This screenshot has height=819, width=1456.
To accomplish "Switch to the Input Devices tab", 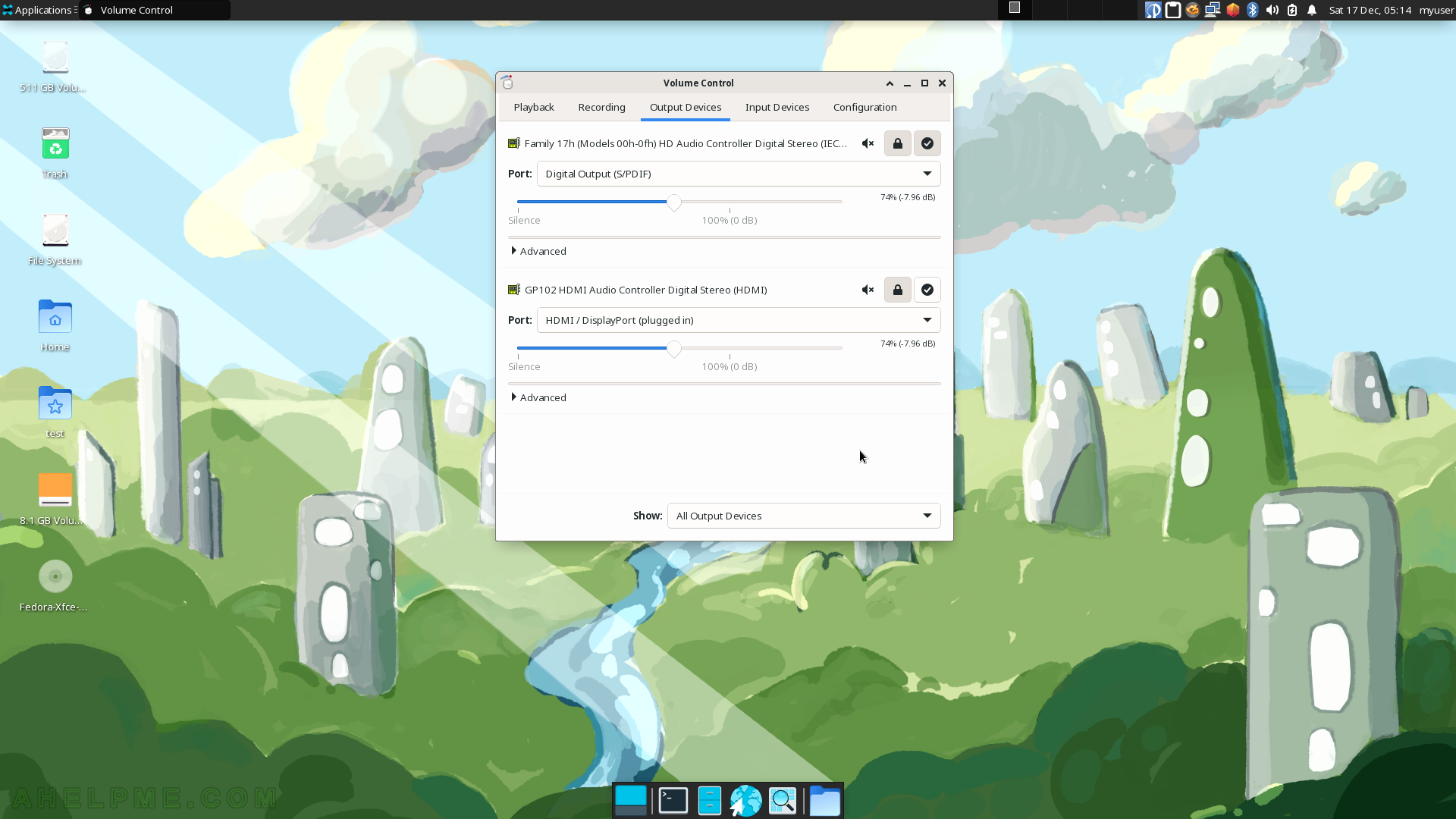I will [x=777, y=107].
